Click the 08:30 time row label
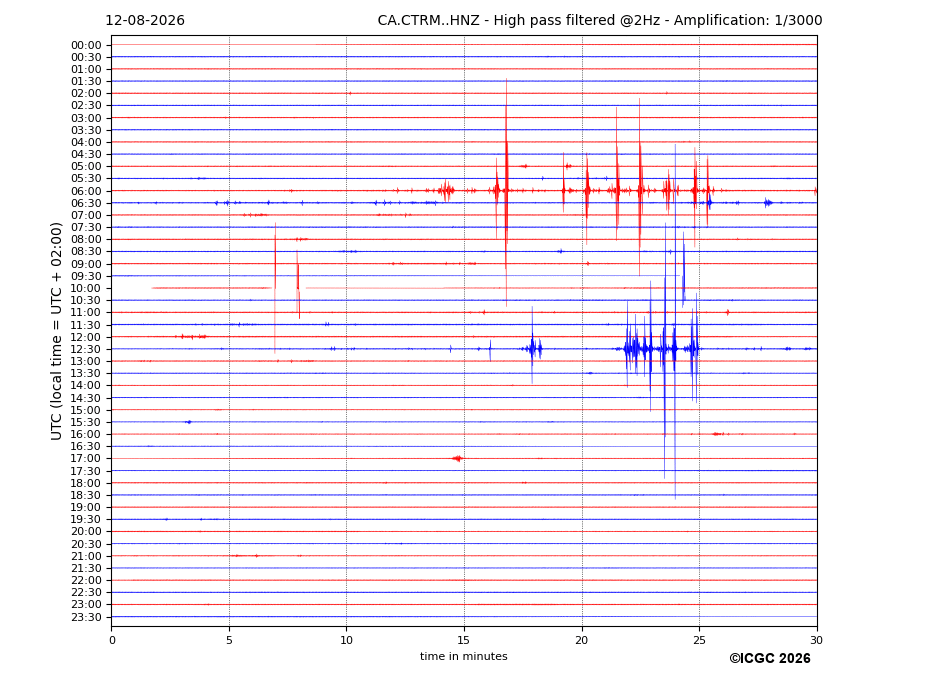This screenshot has height=696, width=927. coord(86,252)
